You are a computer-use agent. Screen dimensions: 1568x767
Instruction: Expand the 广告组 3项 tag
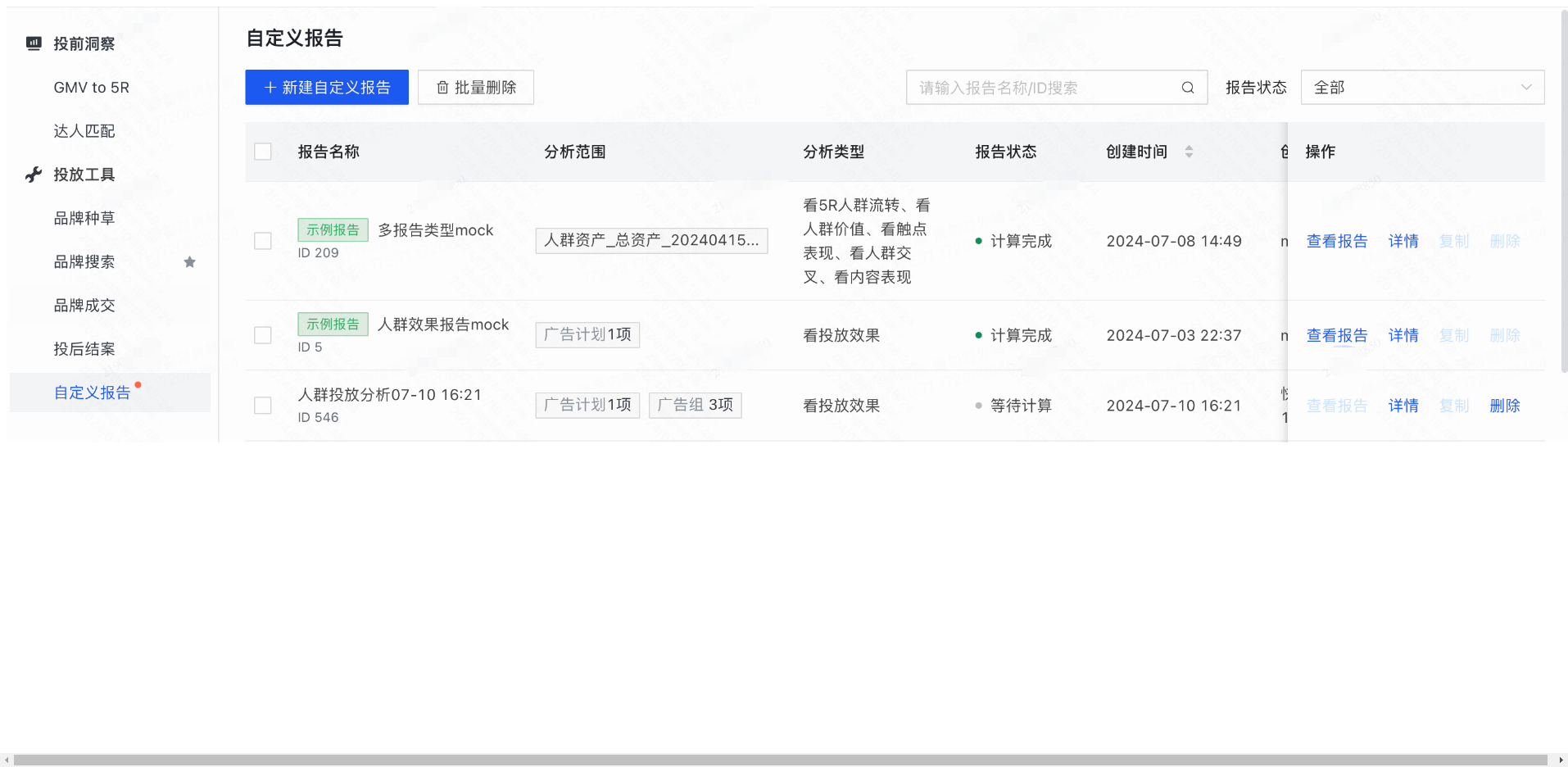click(695, 405)
